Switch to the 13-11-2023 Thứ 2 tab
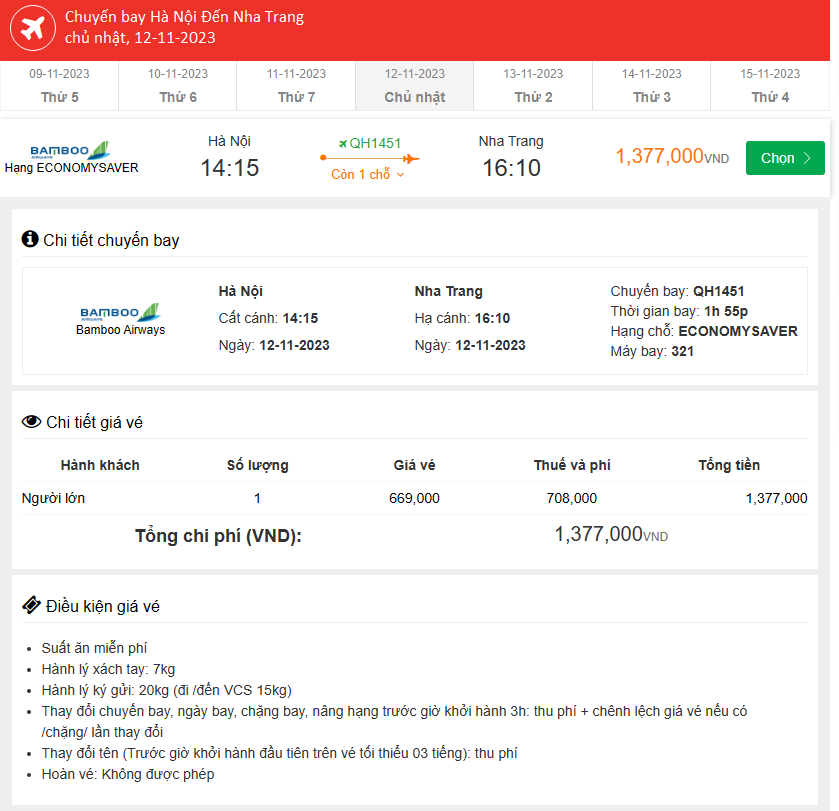The width and height of the screenshot is (839, 811). click(x=533, y=85)
